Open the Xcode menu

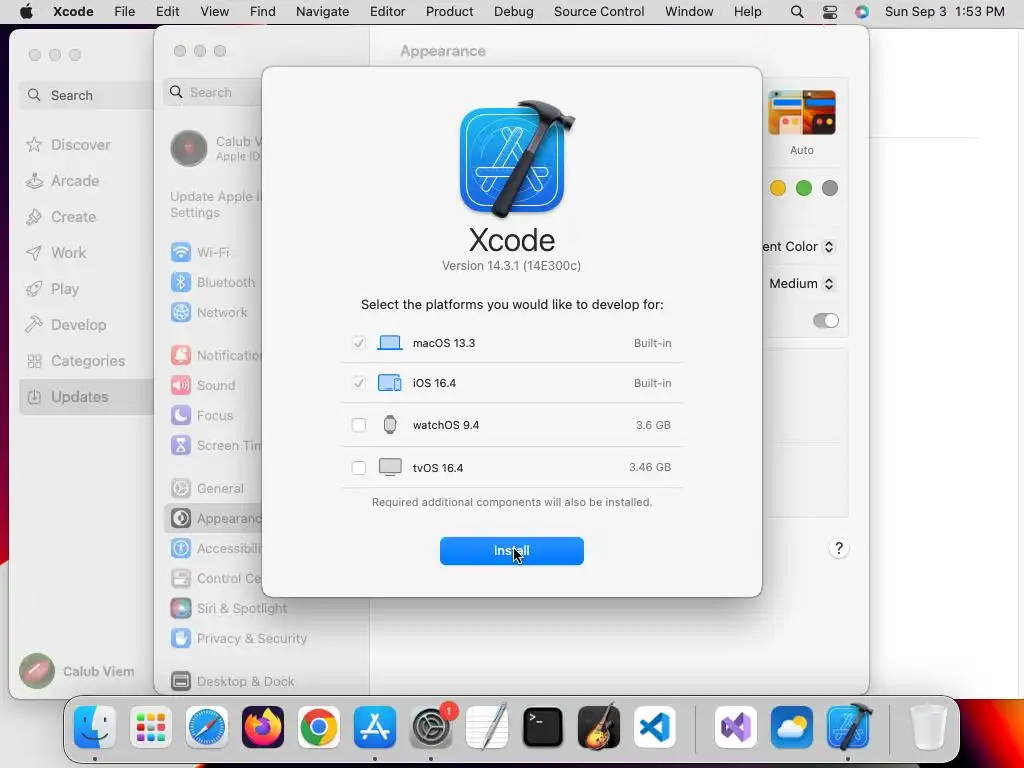73,11
